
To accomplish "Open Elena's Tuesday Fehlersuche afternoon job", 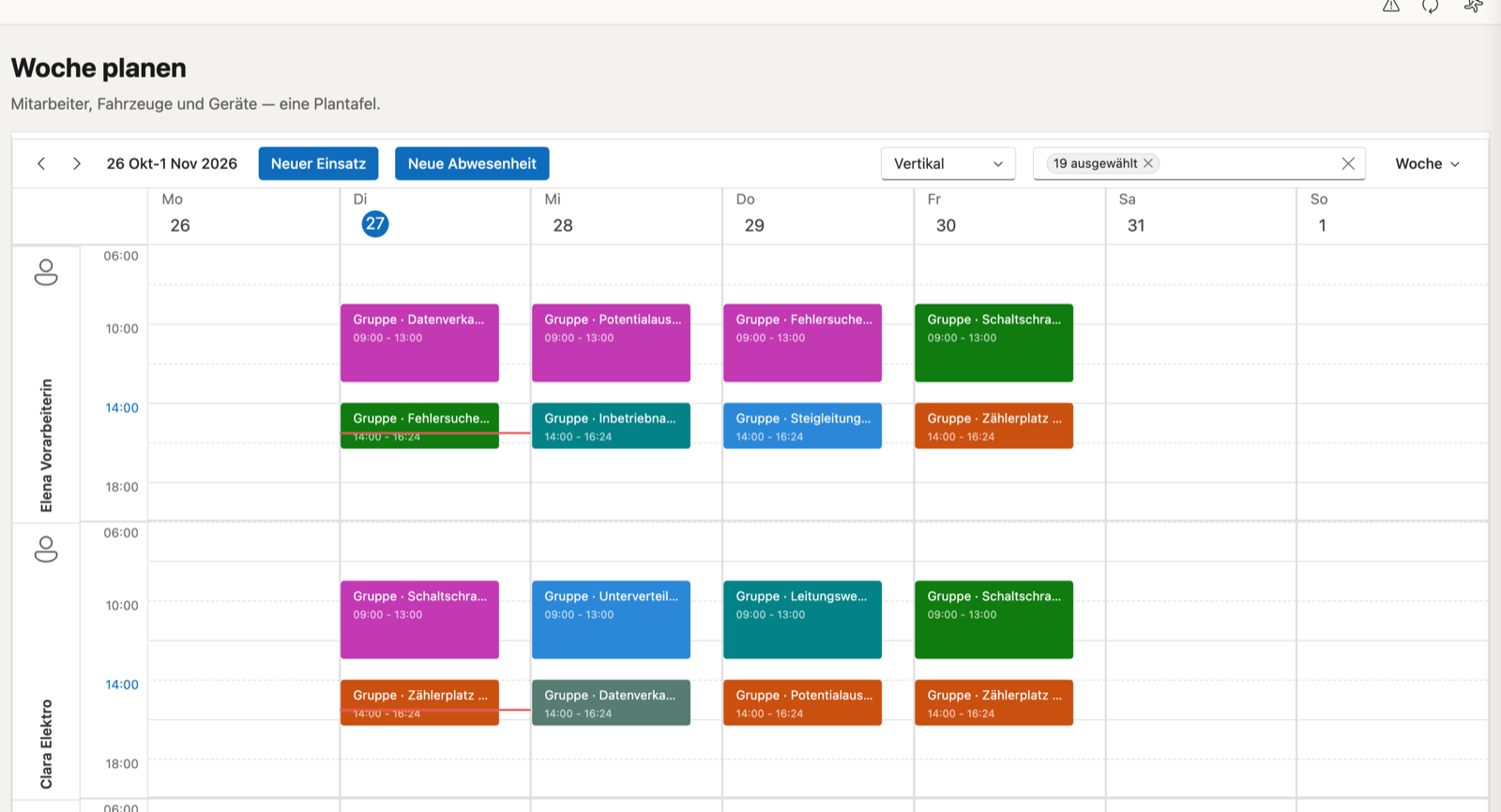I will pos(419,426).
